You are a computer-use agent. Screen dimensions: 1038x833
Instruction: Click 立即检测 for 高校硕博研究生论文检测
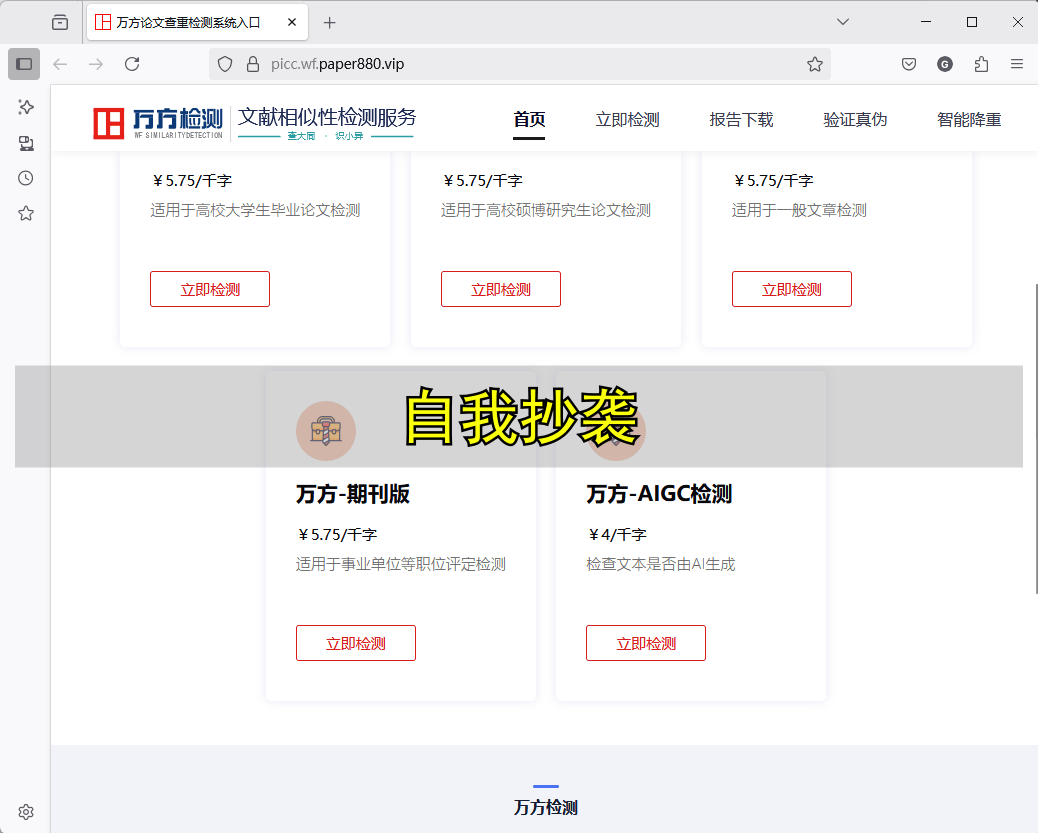[x=501, y=289]
